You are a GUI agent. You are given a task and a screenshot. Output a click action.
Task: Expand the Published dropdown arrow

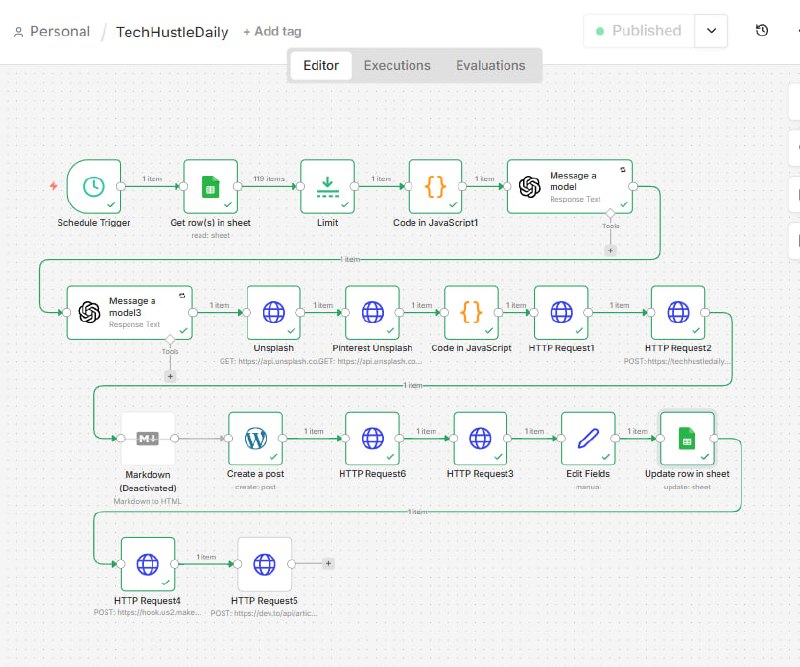pos(711,31)
